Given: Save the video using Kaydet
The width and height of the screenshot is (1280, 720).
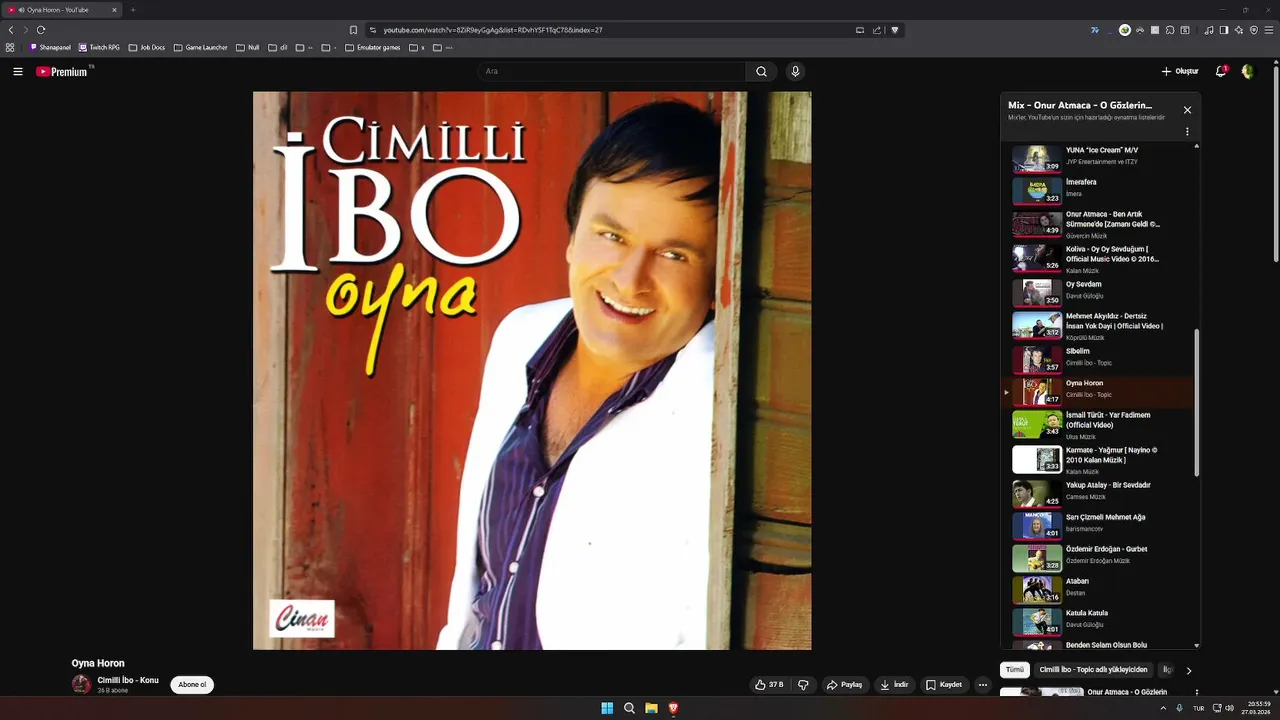Looking at the screenshot, I should (944, 685).
